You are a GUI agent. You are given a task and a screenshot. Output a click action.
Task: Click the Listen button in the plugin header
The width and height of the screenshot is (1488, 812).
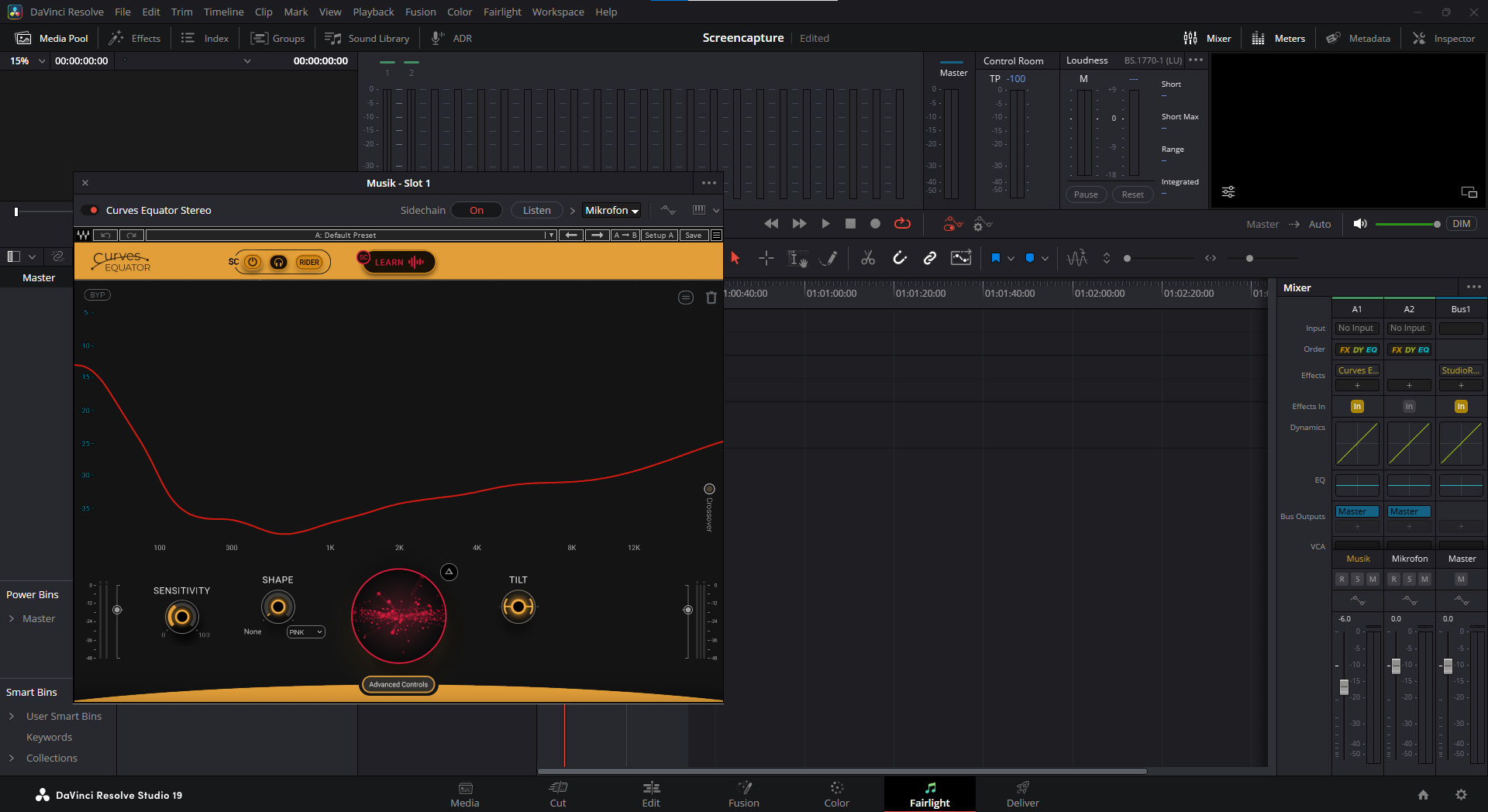(536, 210)
